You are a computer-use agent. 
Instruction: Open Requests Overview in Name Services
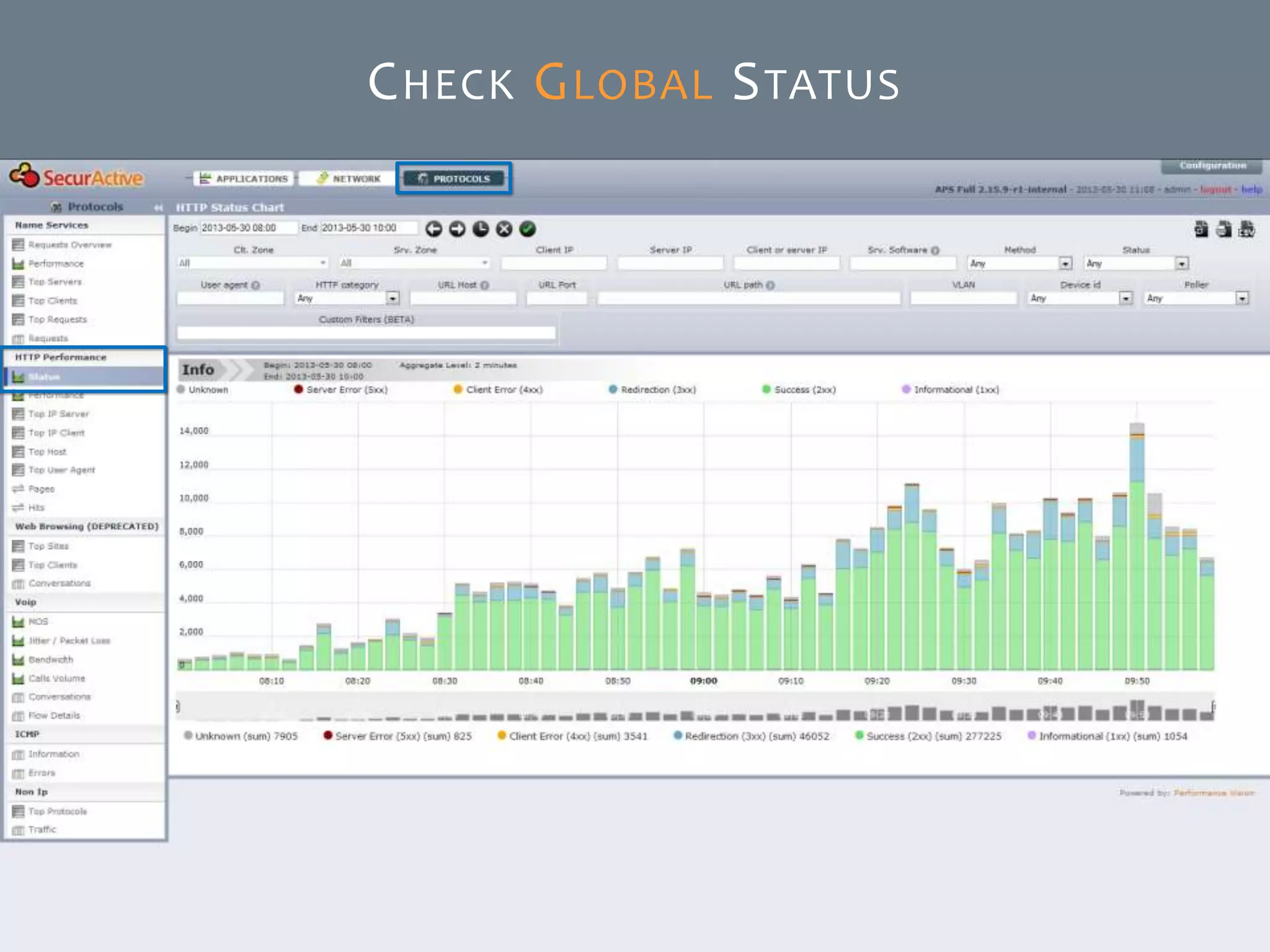pyautogui.click(x=69, y=245)
